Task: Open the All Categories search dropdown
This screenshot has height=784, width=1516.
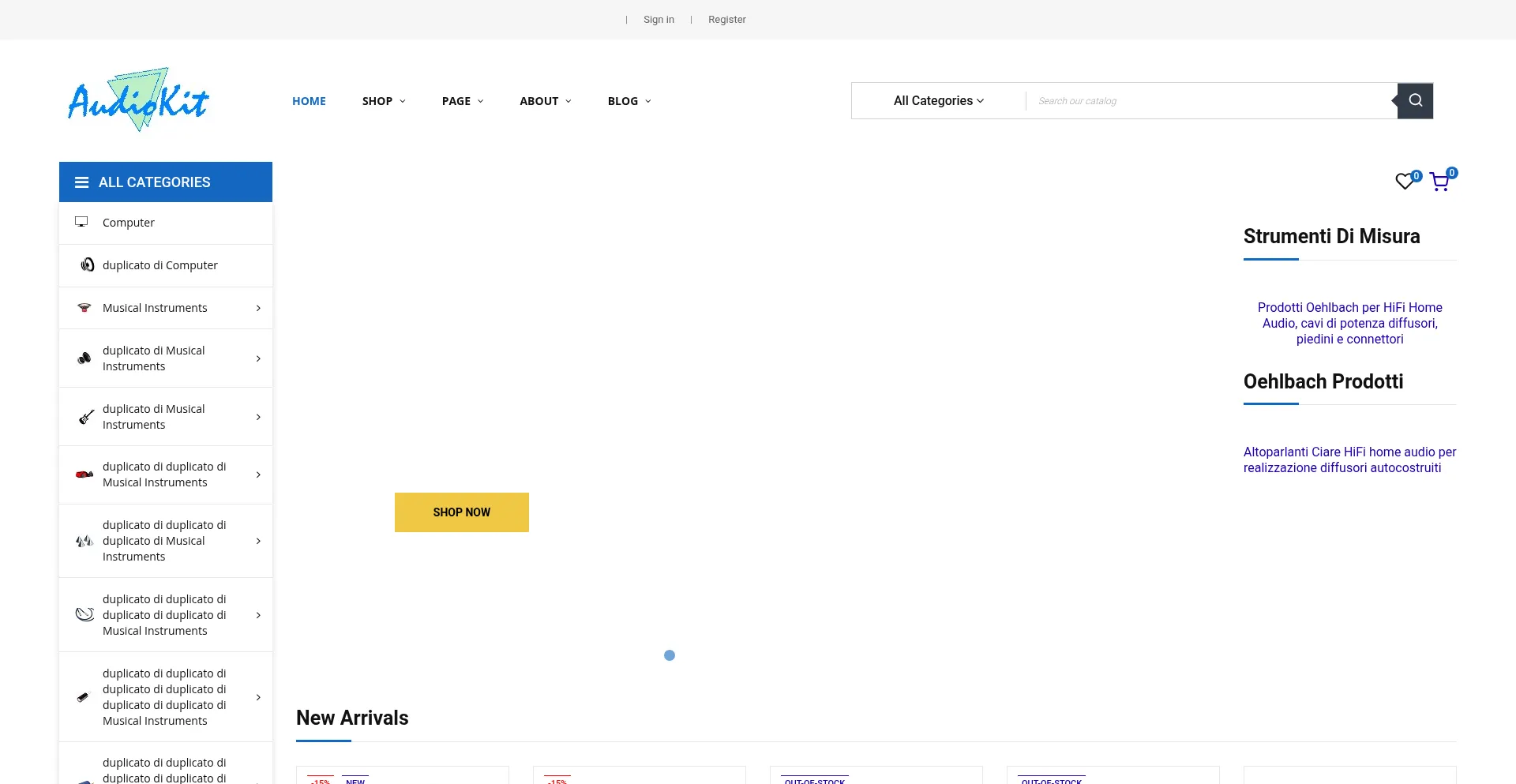Action: [939, 100]
